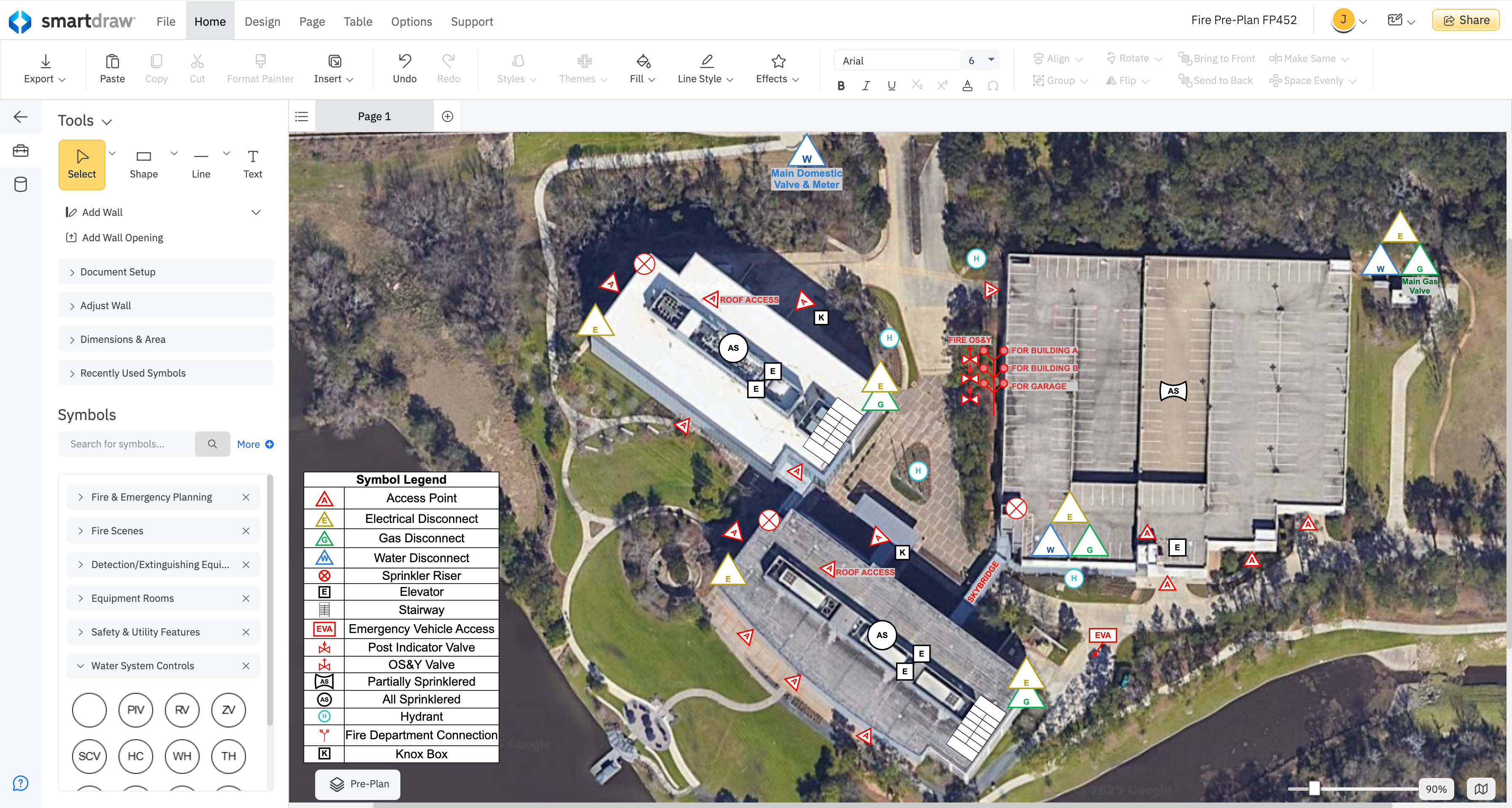Click the zoom slider handle
The width and height of the screenshot is (1512, 808).
tap(1314, 789)
